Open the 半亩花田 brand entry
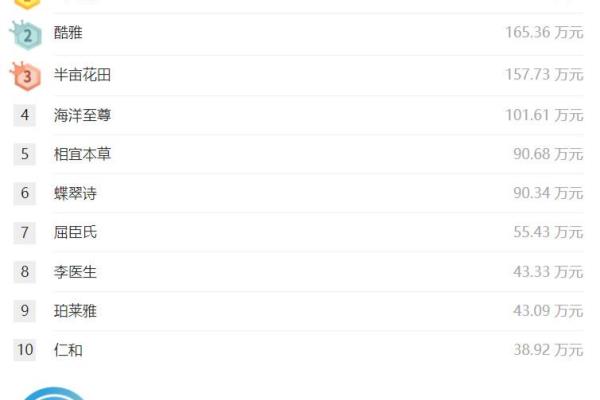 pyautogui.click(x=82, y=75)
